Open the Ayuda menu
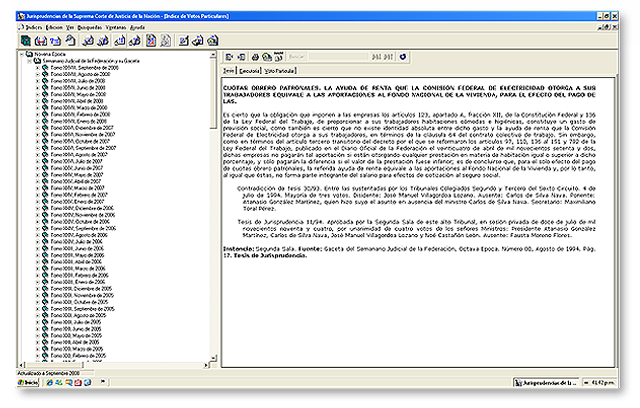The image size is (640, 408). (138, 27)
